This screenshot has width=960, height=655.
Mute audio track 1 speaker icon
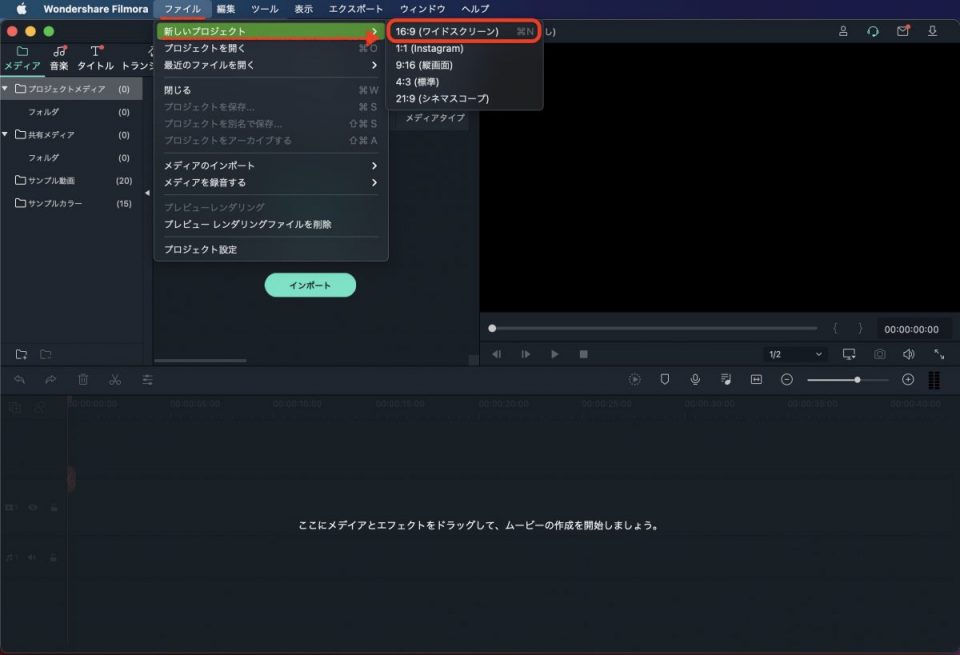32,557
